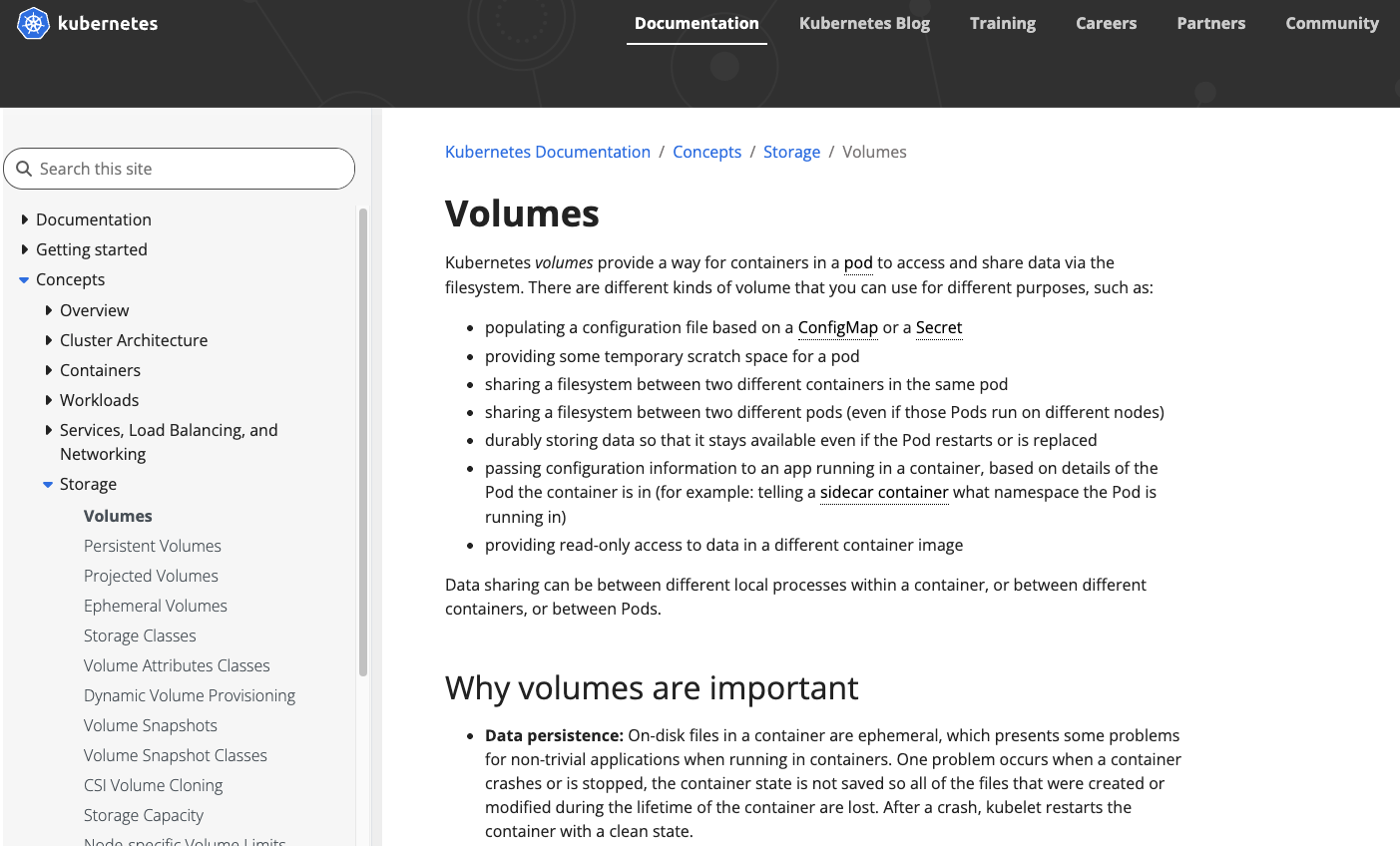Click the Concepts label in sidebar

[70, 279]
